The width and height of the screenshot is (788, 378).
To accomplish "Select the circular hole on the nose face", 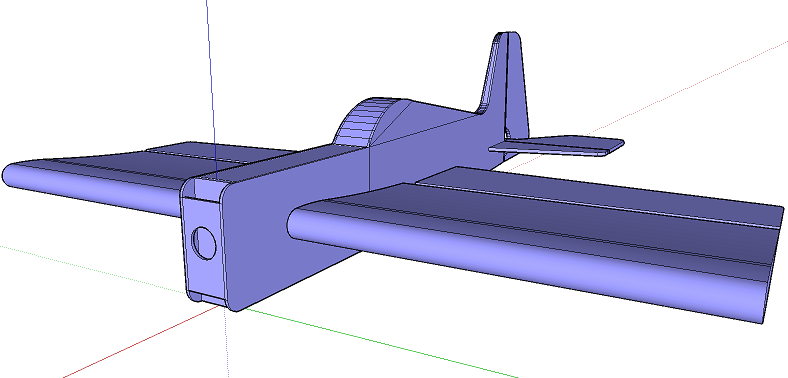I will click(204, 243).
